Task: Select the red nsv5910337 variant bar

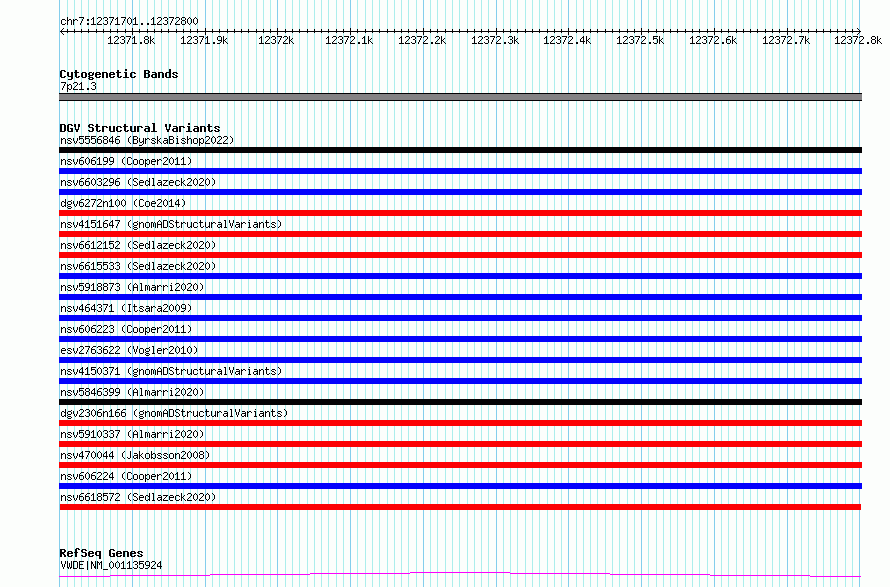Action: click(460, 444)
